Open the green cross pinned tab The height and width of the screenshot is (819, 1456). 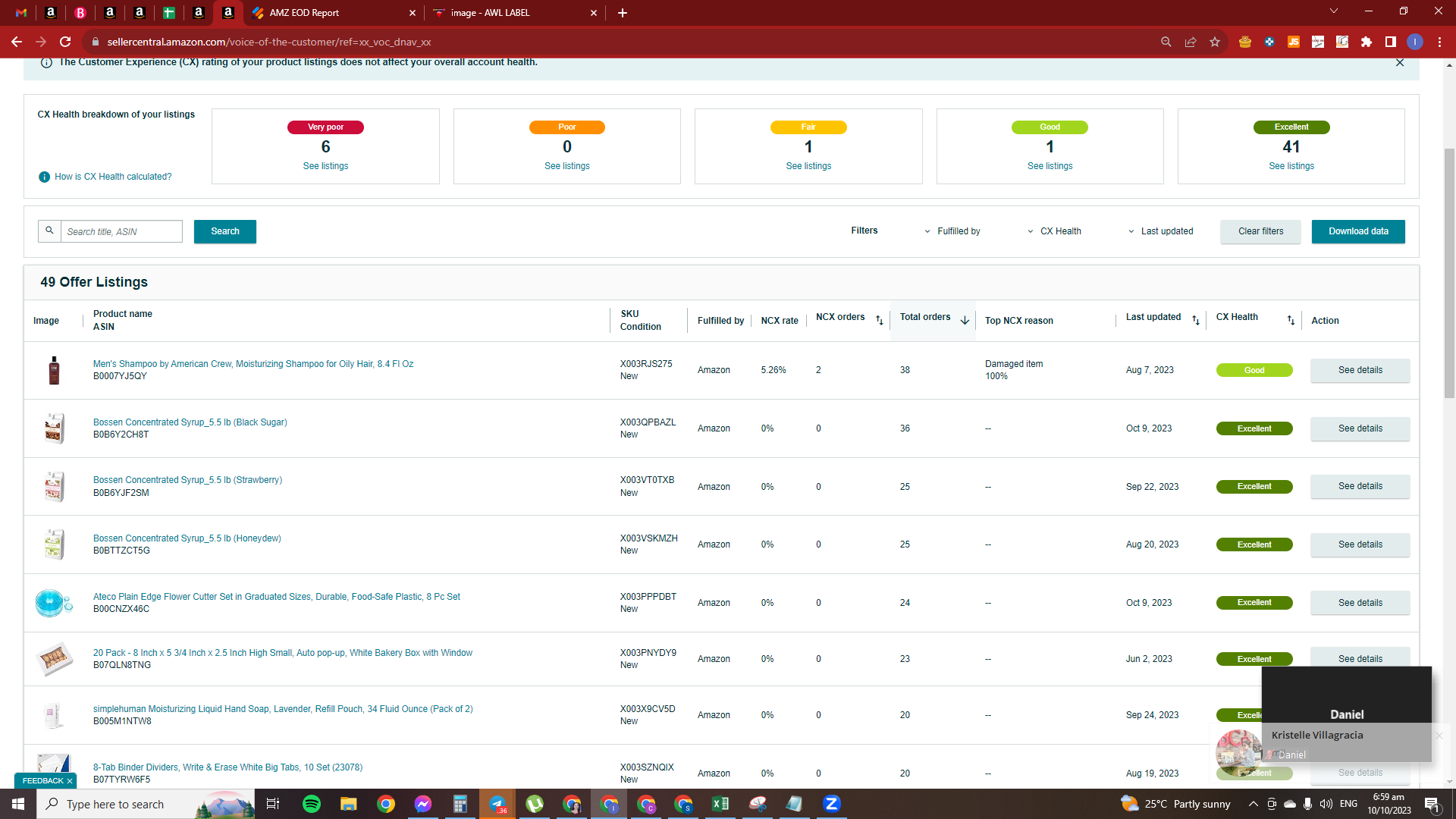[x=169, y=13]
